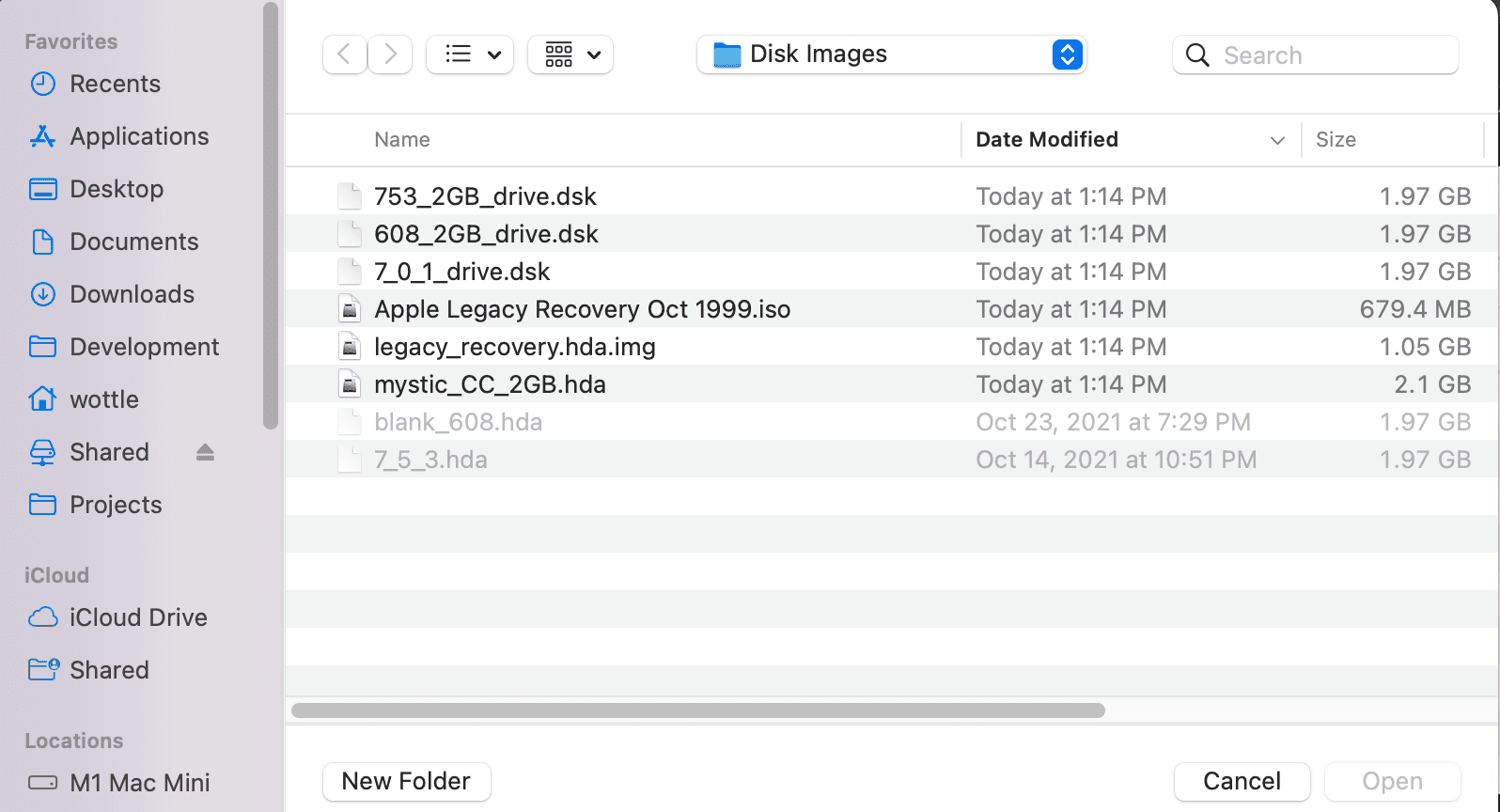1500x812 pixels.
Task: Eject the Shared volume
Action: coord(205,453)
